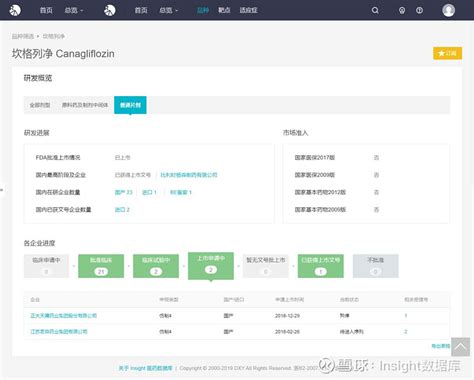This screenshot has height=380, width=474.
Task: Click the 企业 column header
Action: [x=35, y=299]
